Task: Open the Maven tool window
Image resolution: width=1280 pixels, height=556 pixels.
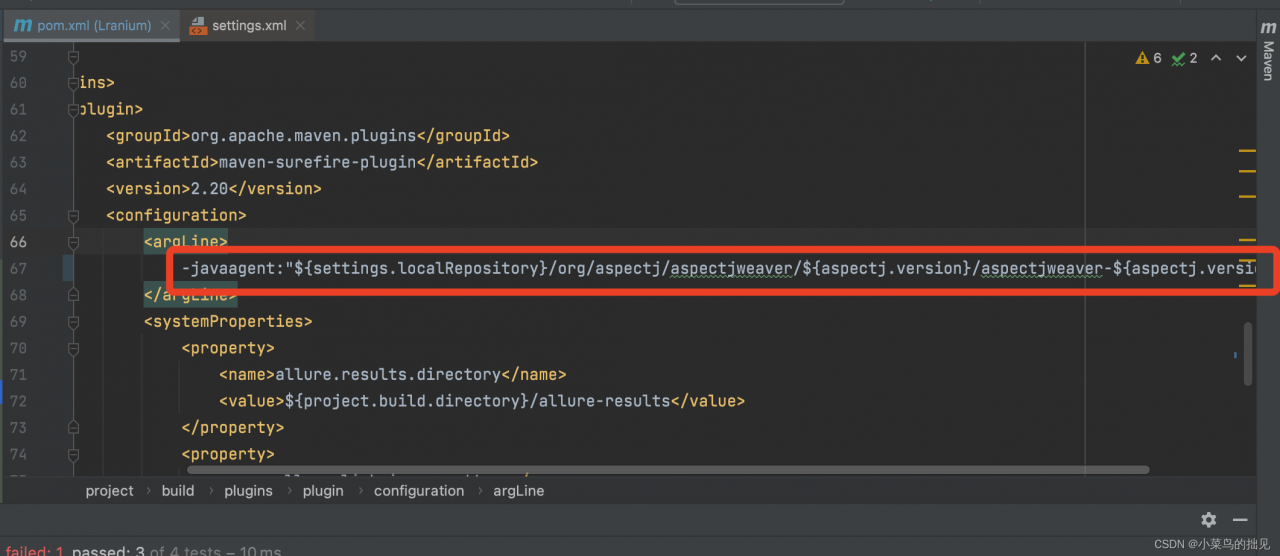Action: click(x=1267, y=48)
